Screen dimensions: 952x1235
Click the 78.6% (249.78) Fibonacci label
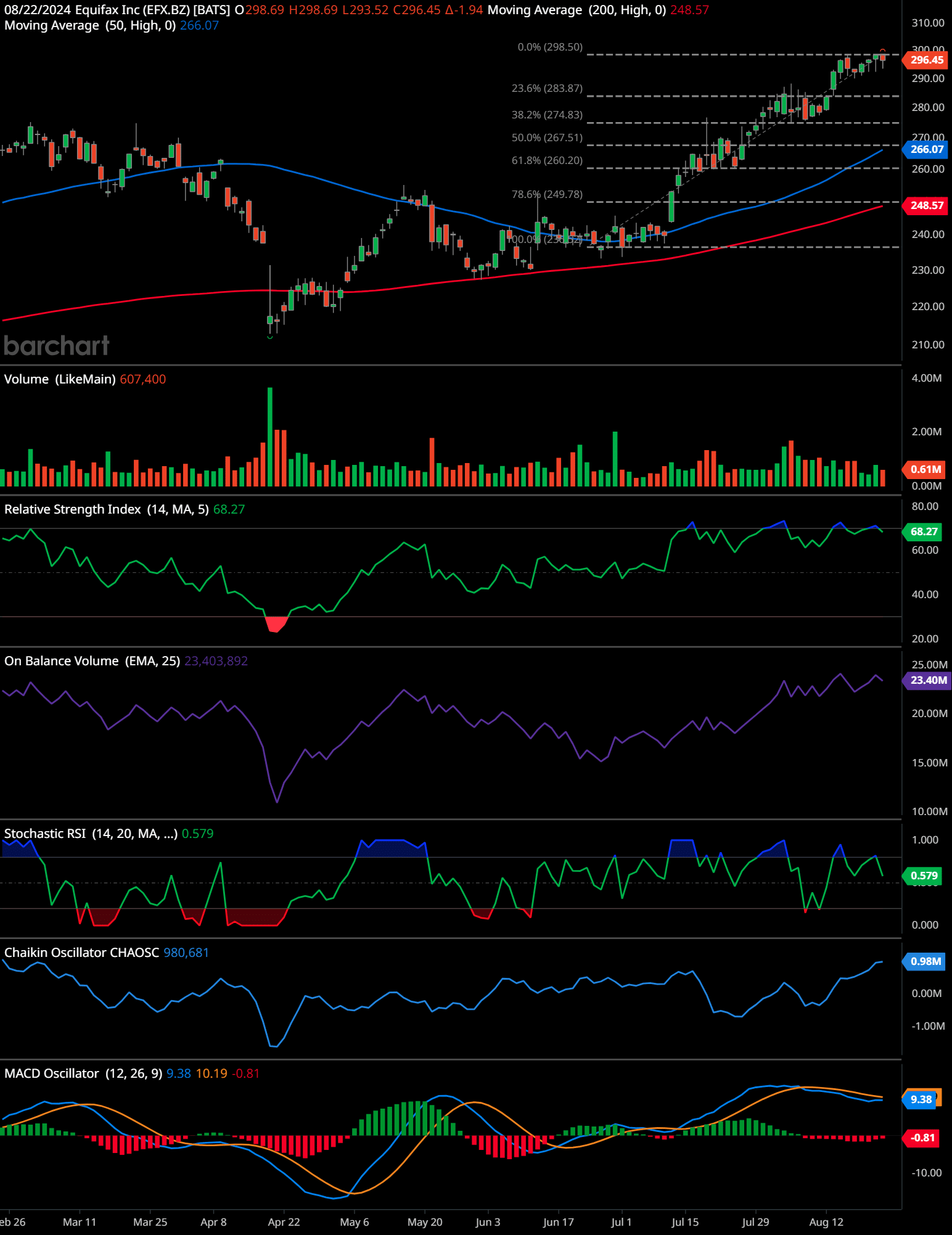click(x=547, y=194)
